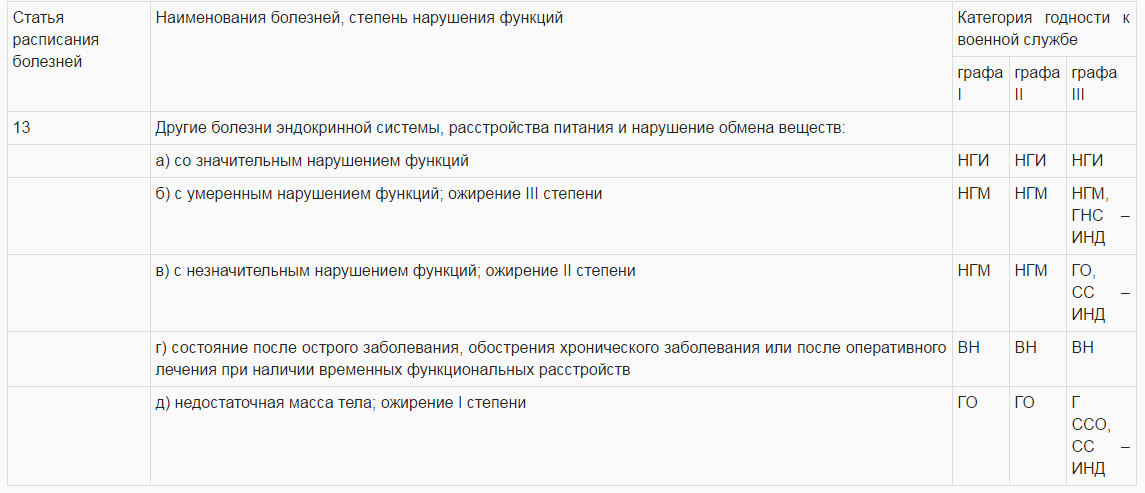This screenshot has width=1145, height=493.
Task: Click 'ГО, СС – ИНД' cell
Action: [x=1101, y=293]
